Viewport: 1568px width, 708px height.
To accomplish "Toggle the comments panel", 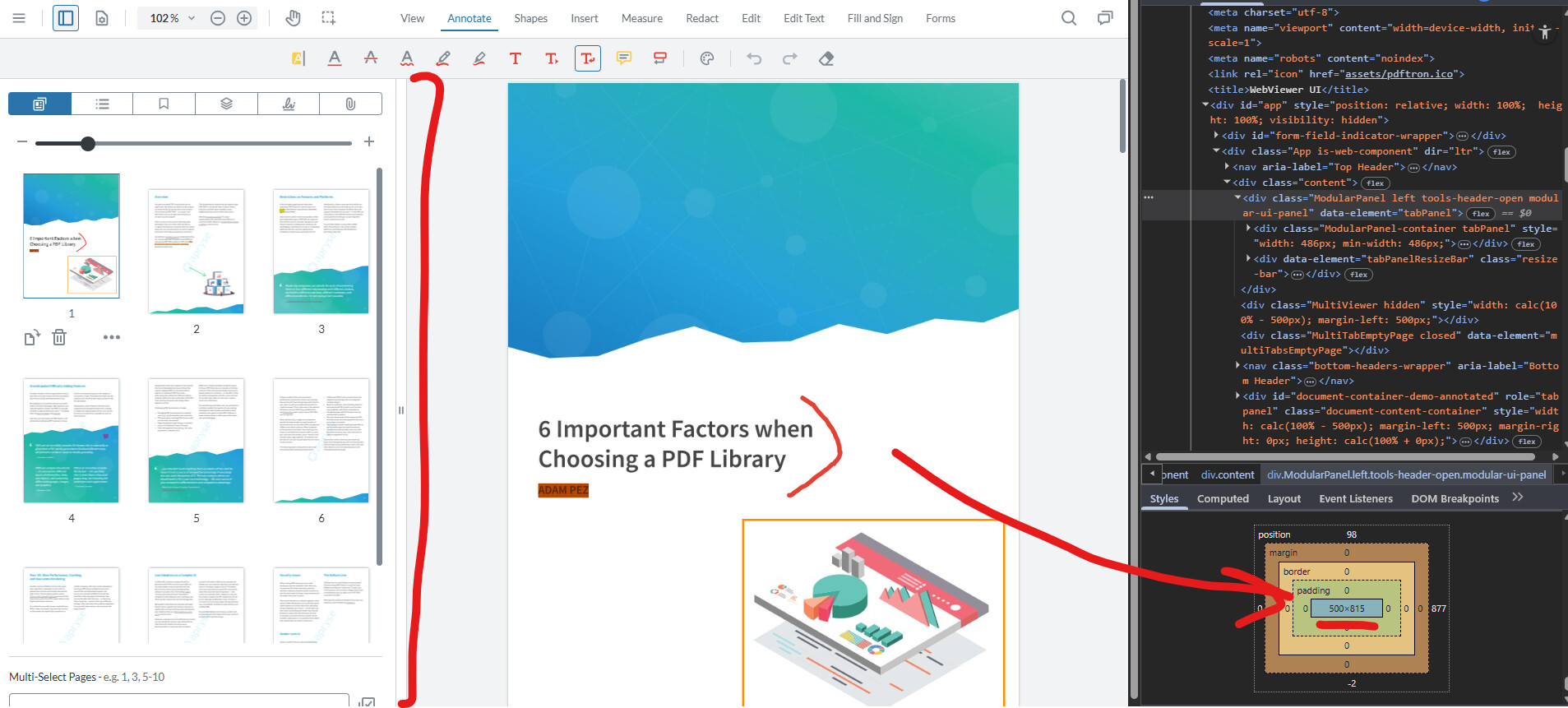I will [1104, 18].
